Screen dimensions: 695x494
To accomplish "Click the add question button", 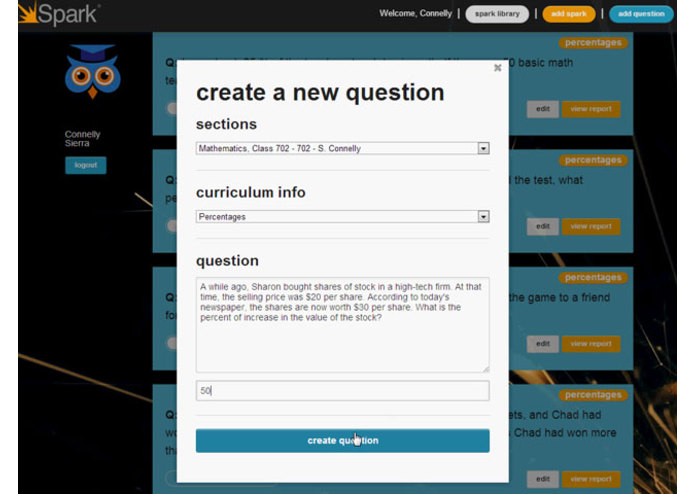I will [x=641, y=14].
